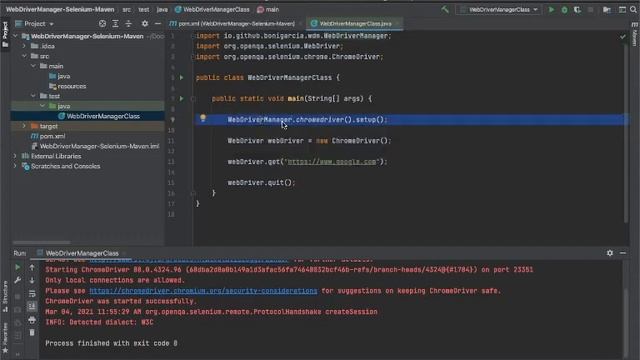
Task: Click Select Opened File target icon in Project panel
Action: (x=102, y=24)
